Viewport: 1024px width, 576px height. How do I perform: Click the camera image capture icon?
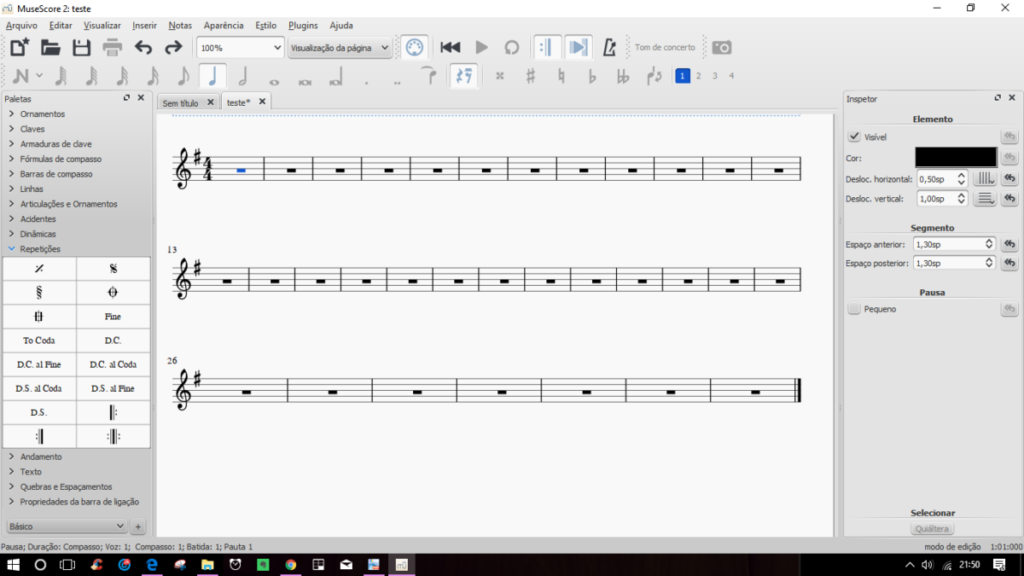click(721, 47)
